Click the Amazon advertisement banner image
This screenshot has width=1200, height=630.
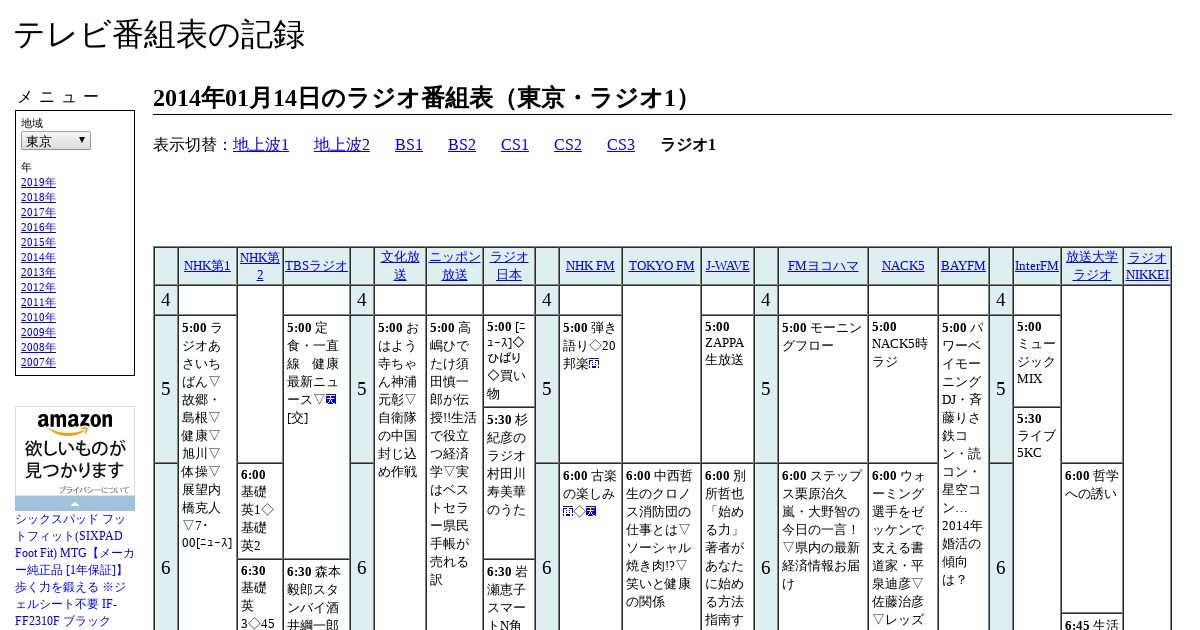click(75, 451)
